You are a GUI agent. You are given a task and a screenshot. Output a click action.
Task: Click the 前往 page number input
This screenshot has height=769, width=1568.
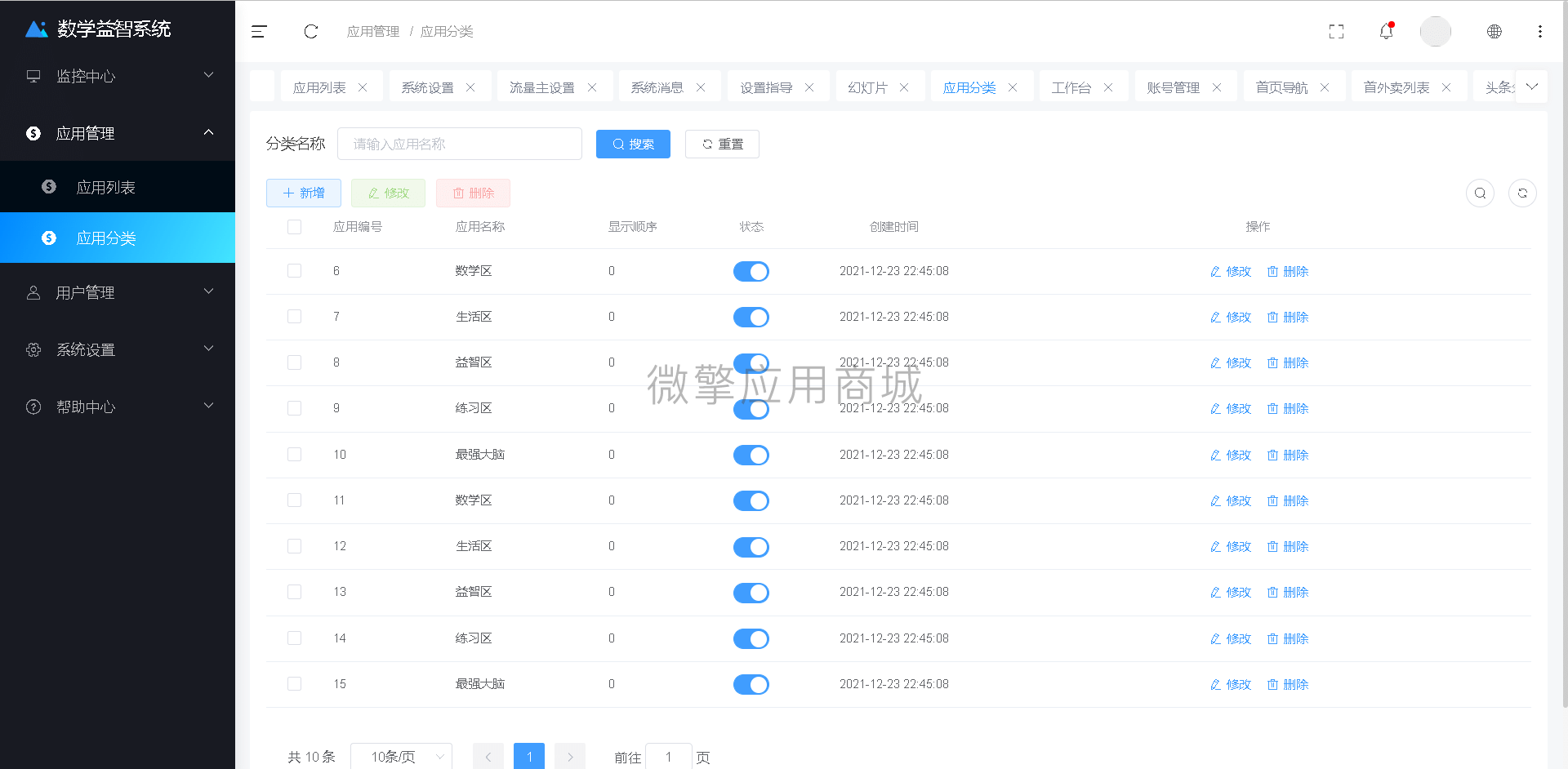click(x=668, y=757)
